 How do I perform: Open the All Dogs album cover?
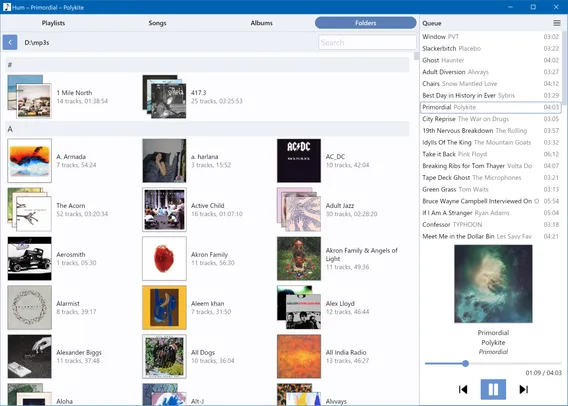tap(164, 356)
